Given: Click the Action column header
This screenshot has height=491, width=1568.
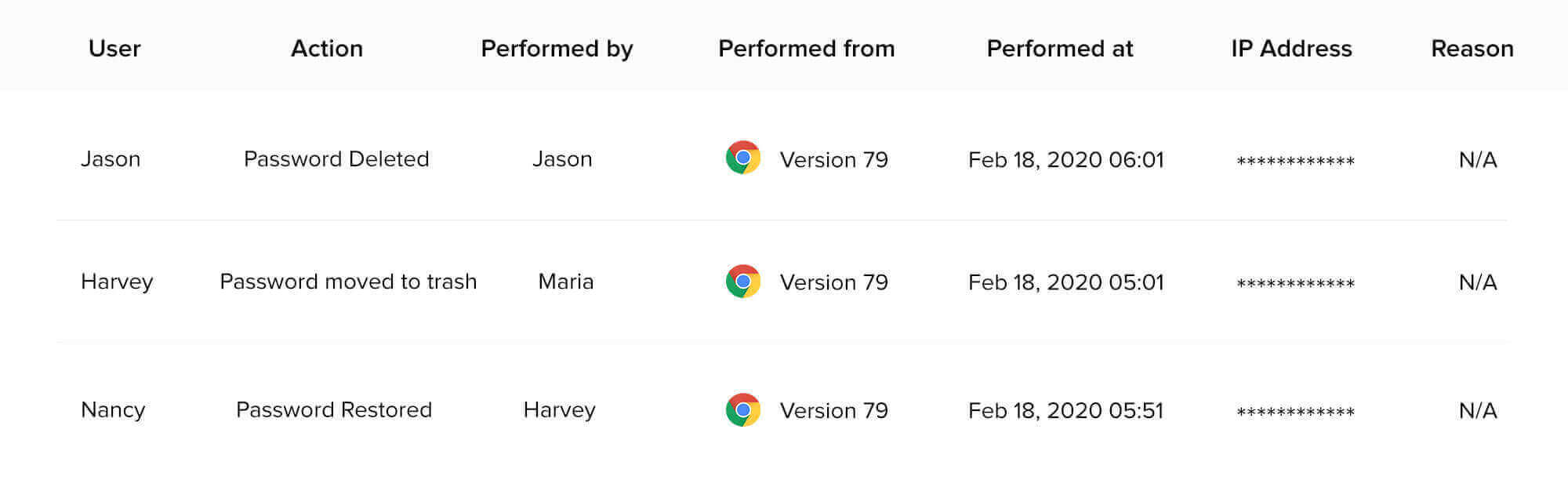Looking at the screenshot, I should point(327,49).
